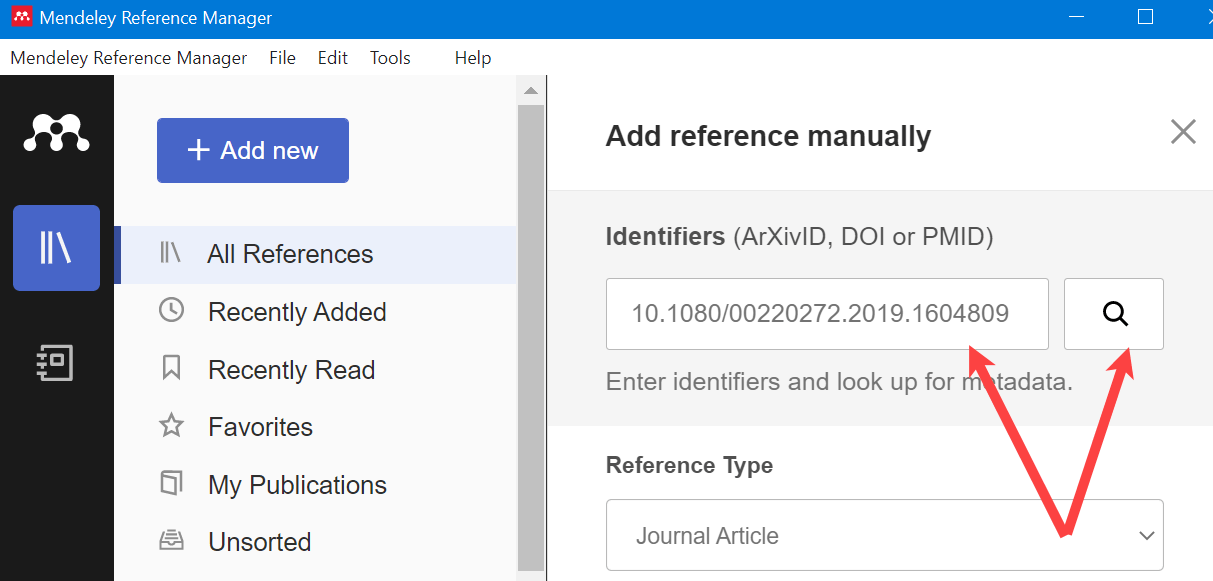Screen dimensions: 1213x581
Task: Click the Mendeley app icon in the title bar
Action: pyautogui.click(x=21, y=17)
